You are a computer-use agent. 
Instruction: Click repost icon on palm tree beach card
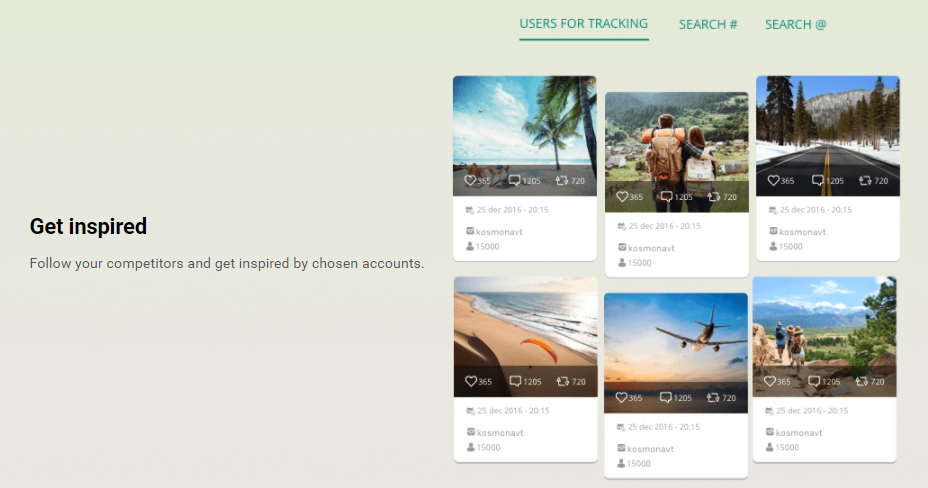tap(562, 180)
